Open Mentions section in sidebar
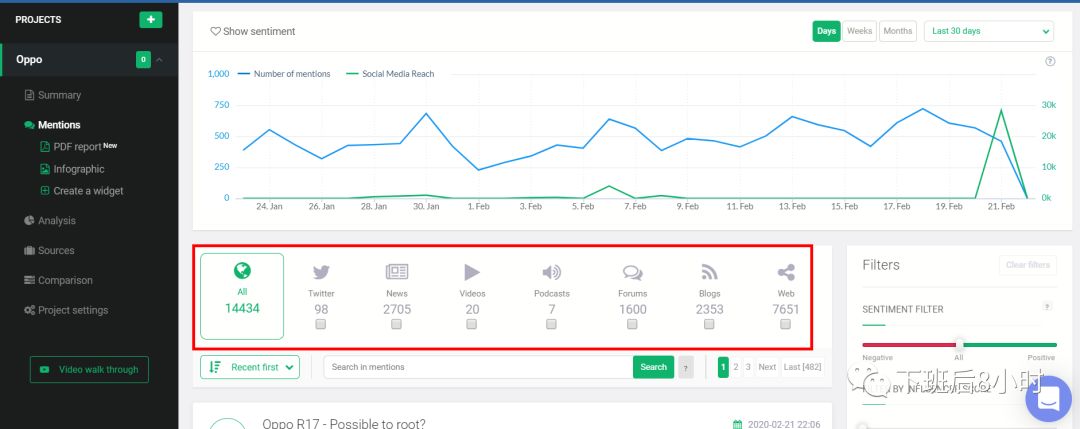This screenshot has height=429, width=1080. tap(59, 125)
